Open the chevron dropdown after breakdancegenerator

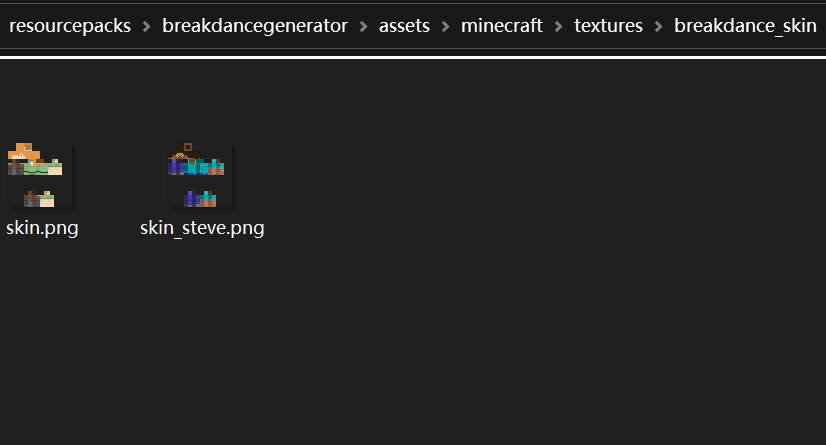coord(363,26)
